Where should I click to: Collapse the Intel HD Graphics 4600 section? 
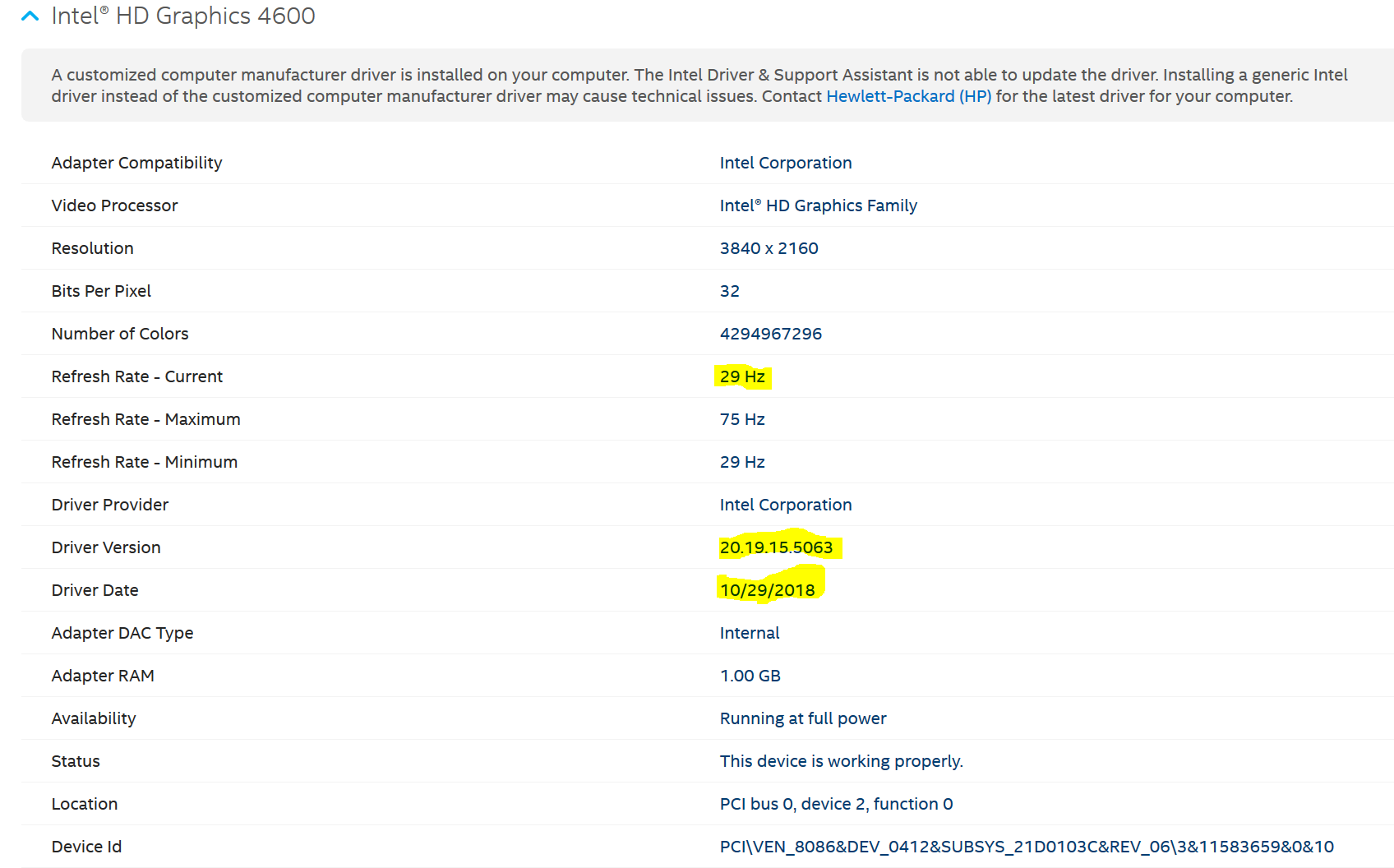[x=30, y=16]
